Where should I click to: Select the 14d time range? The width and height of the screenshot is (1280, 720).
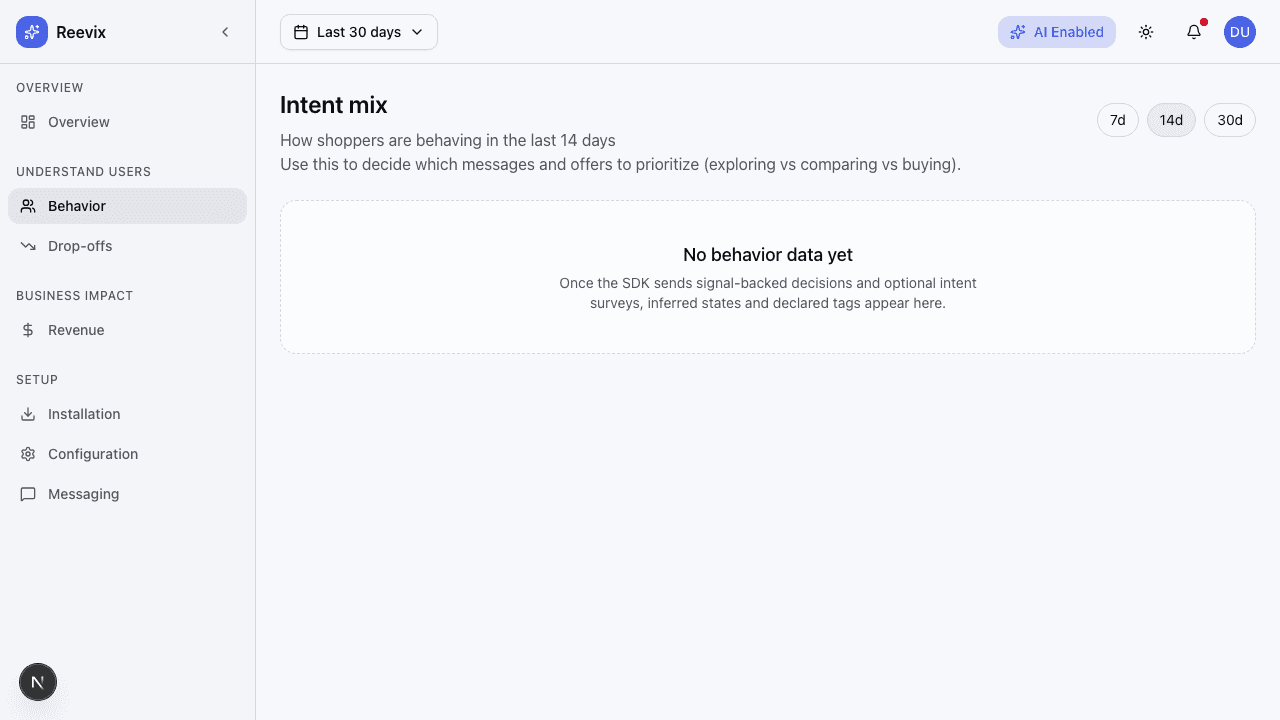click(x=1171, y=120)
